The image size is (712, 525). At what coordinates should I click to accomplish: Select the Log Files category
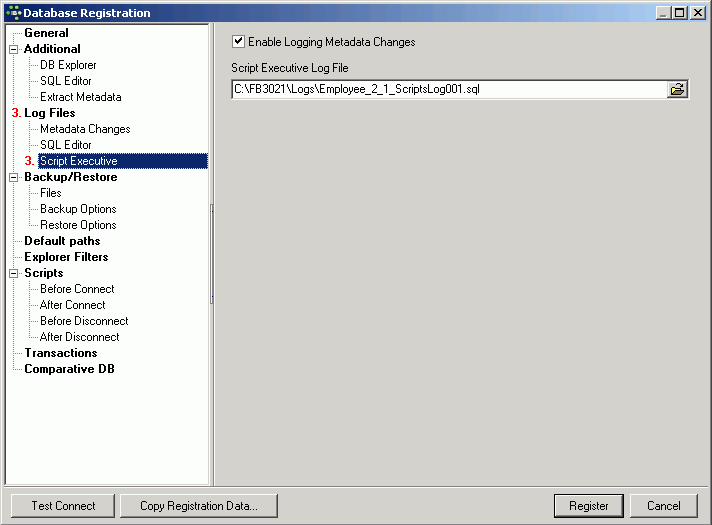pos(49,113)
